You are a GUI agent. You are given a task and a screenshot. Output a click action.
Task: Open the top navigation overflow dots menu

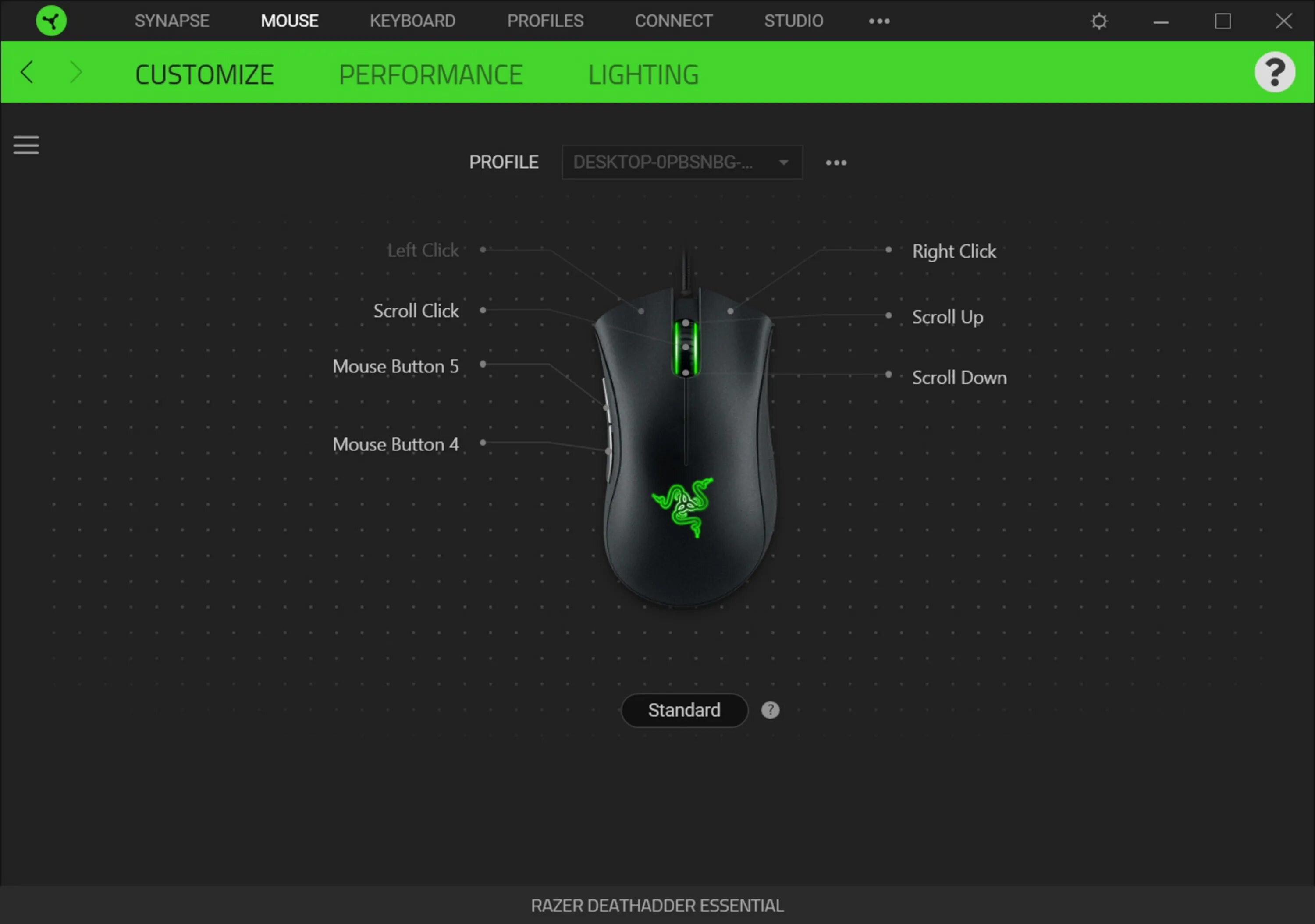tap(878, 21)
